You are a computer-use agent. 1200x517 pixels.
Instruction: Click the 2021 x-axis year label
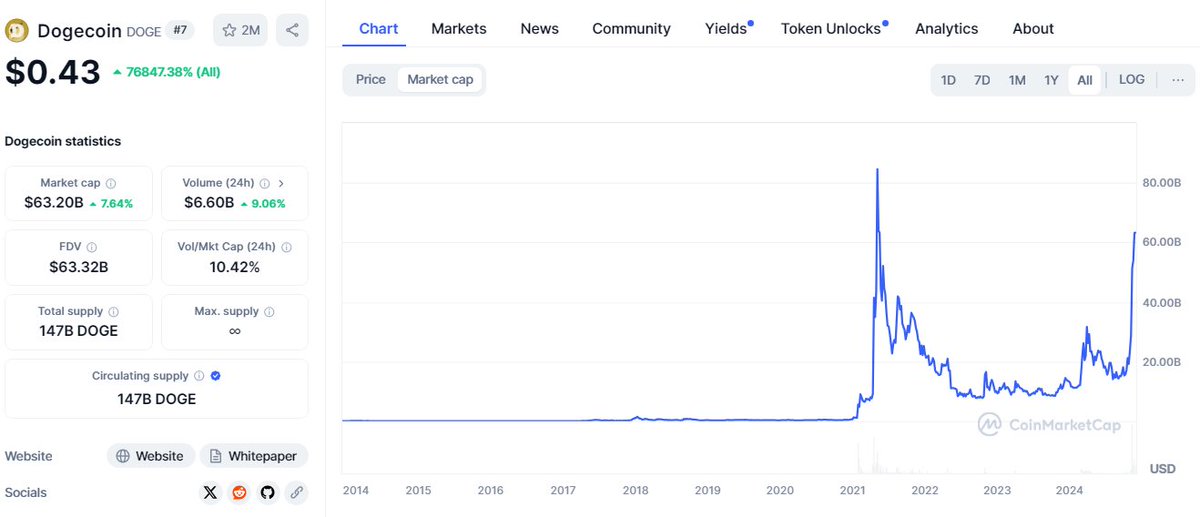click(853, 490)
